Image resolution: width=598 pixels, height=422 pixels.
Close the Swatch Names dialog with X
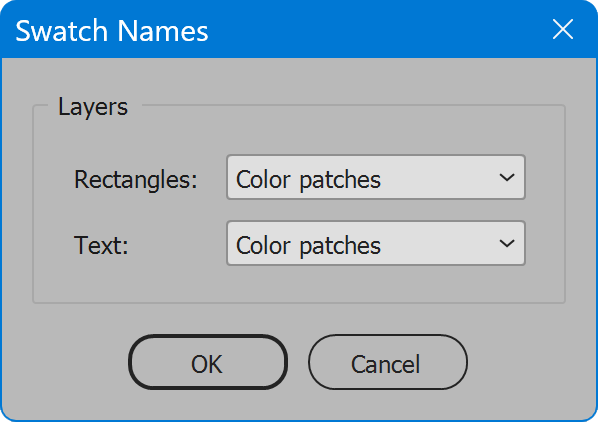pos(563,29)
